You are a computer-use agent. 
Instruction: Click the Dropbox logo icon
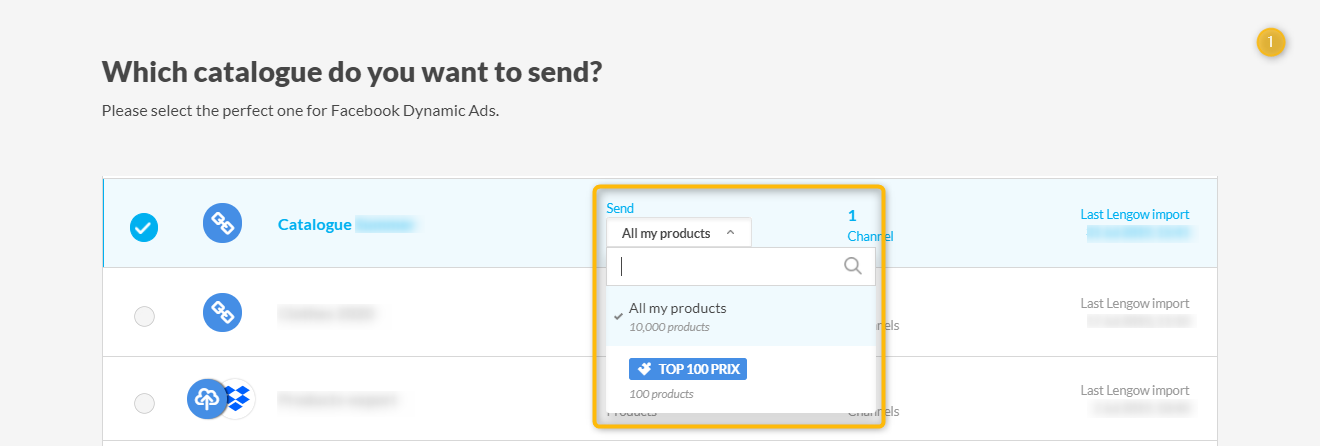tap(238, 399)
